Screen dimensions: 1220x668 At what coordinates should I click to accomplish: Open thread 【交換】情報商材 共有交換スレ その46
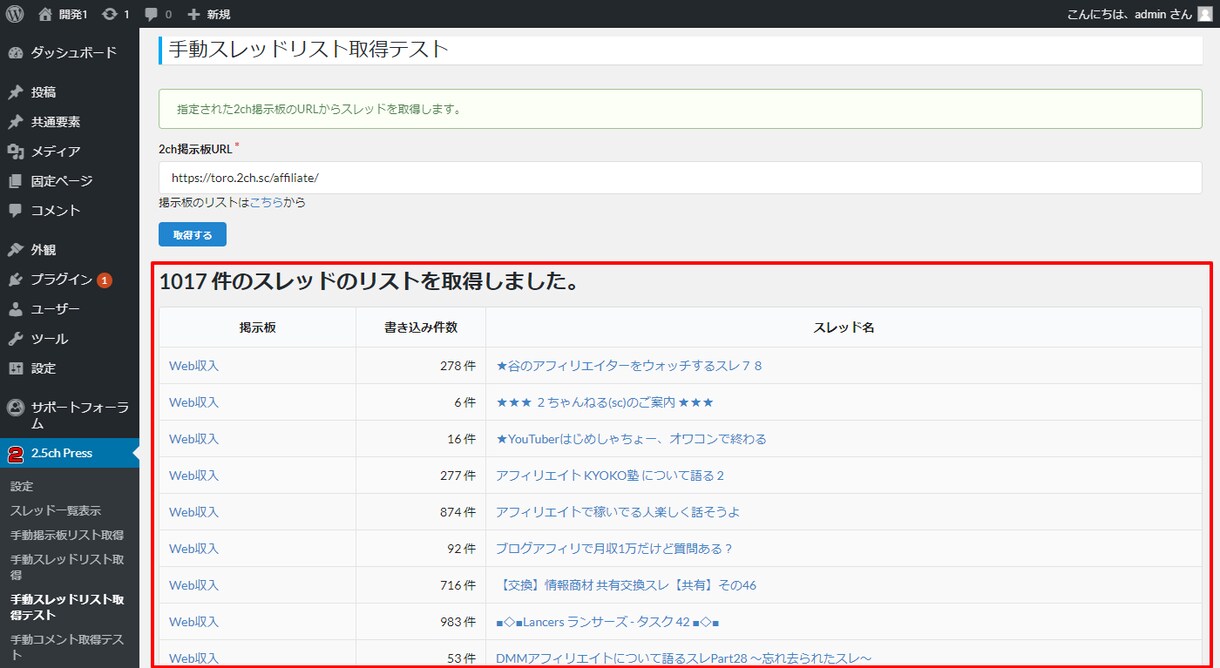626,585
